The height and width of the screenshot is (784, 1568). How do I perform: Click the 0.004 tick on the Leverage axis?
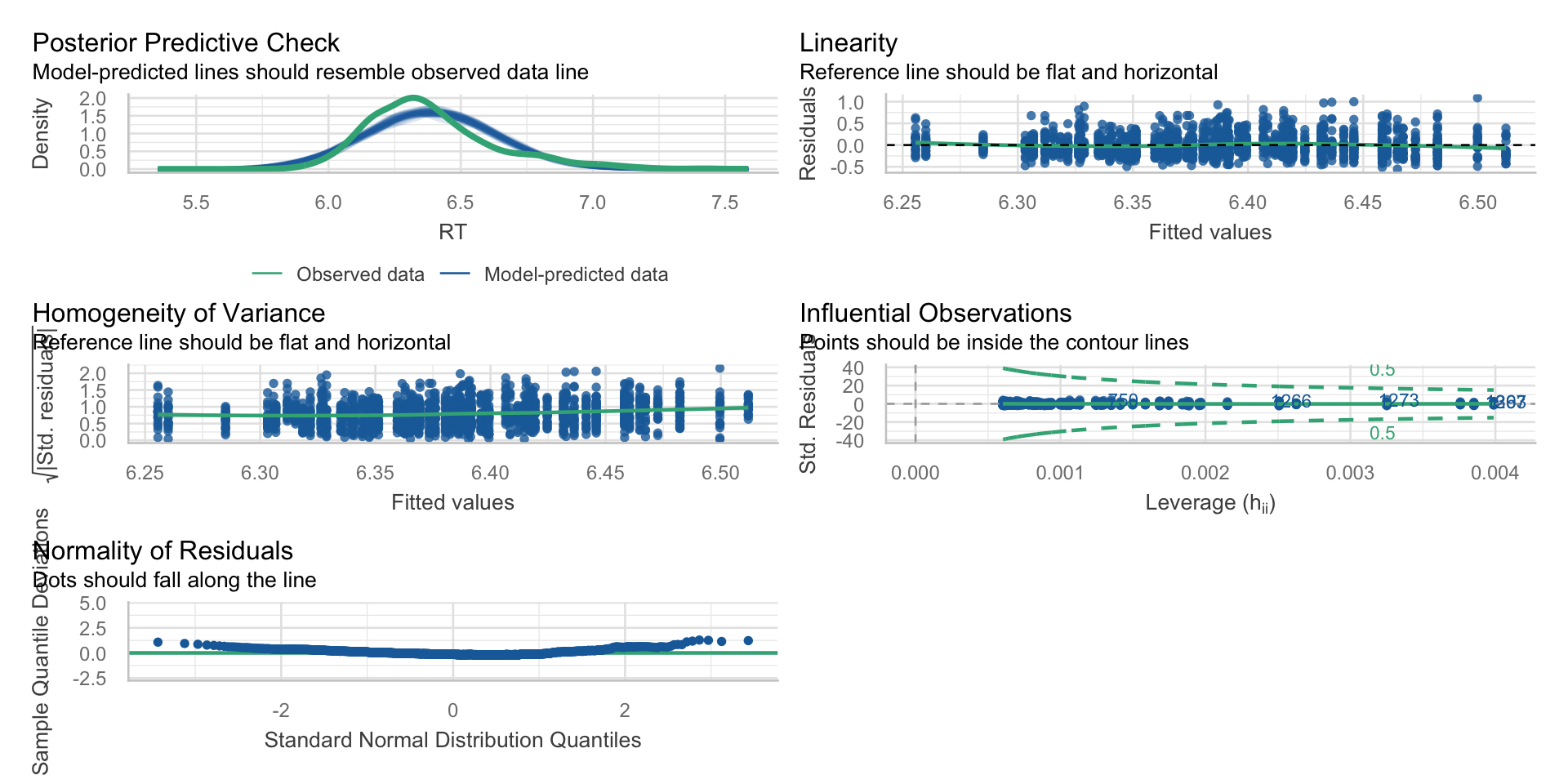click(x=1494, y=473)
